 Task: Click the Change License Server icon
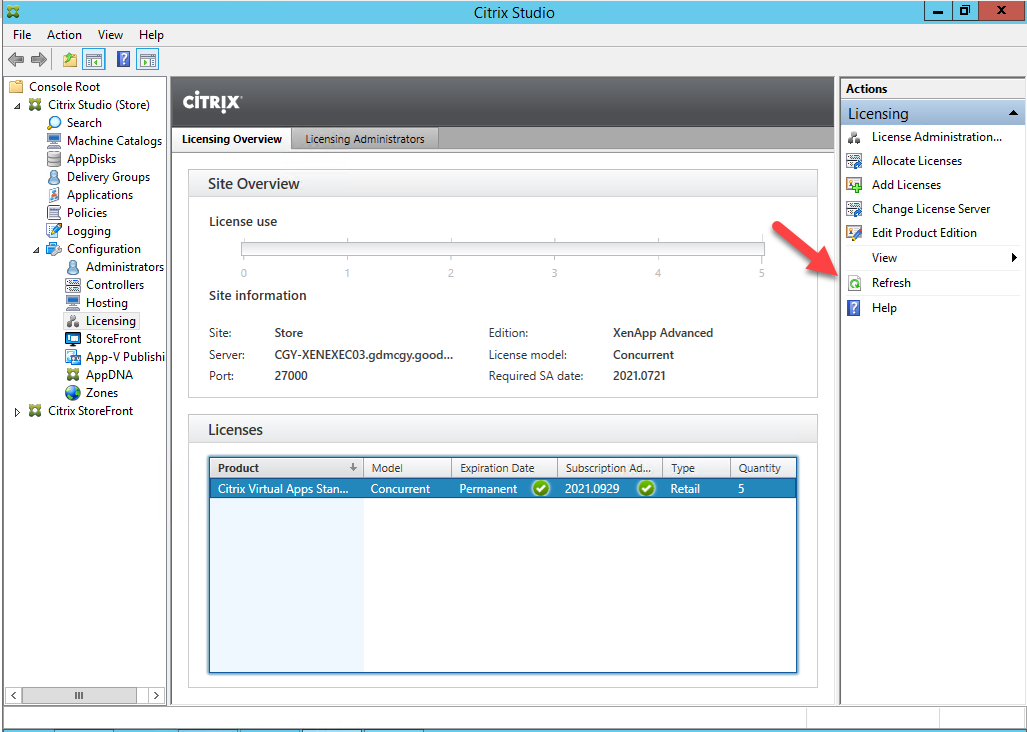[854, 210]
